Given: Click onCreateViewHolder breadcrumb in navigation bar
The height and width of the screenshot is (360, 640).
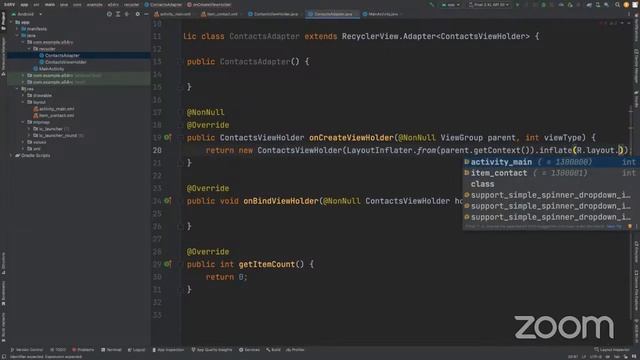Looking at the screenshot, I should click(209, 5).
